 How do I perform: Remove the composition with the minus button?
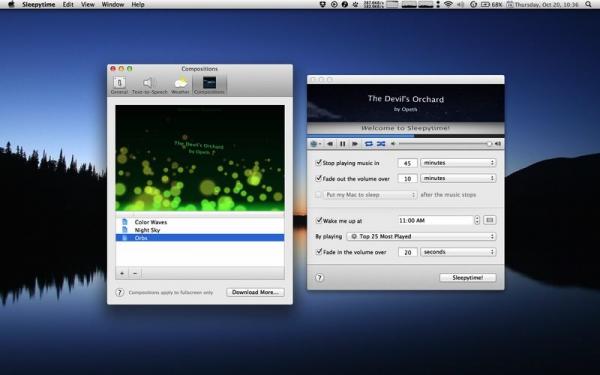pyautogui.click(x=135, y=273)
